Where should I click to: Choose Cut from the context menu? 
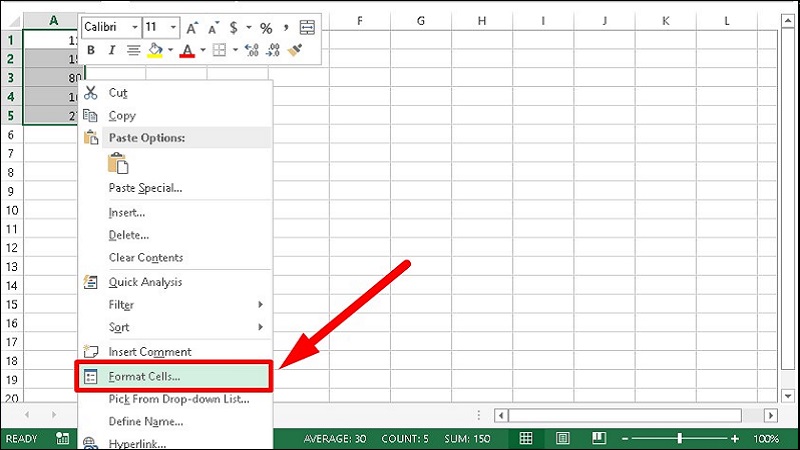tap(174, 93)
